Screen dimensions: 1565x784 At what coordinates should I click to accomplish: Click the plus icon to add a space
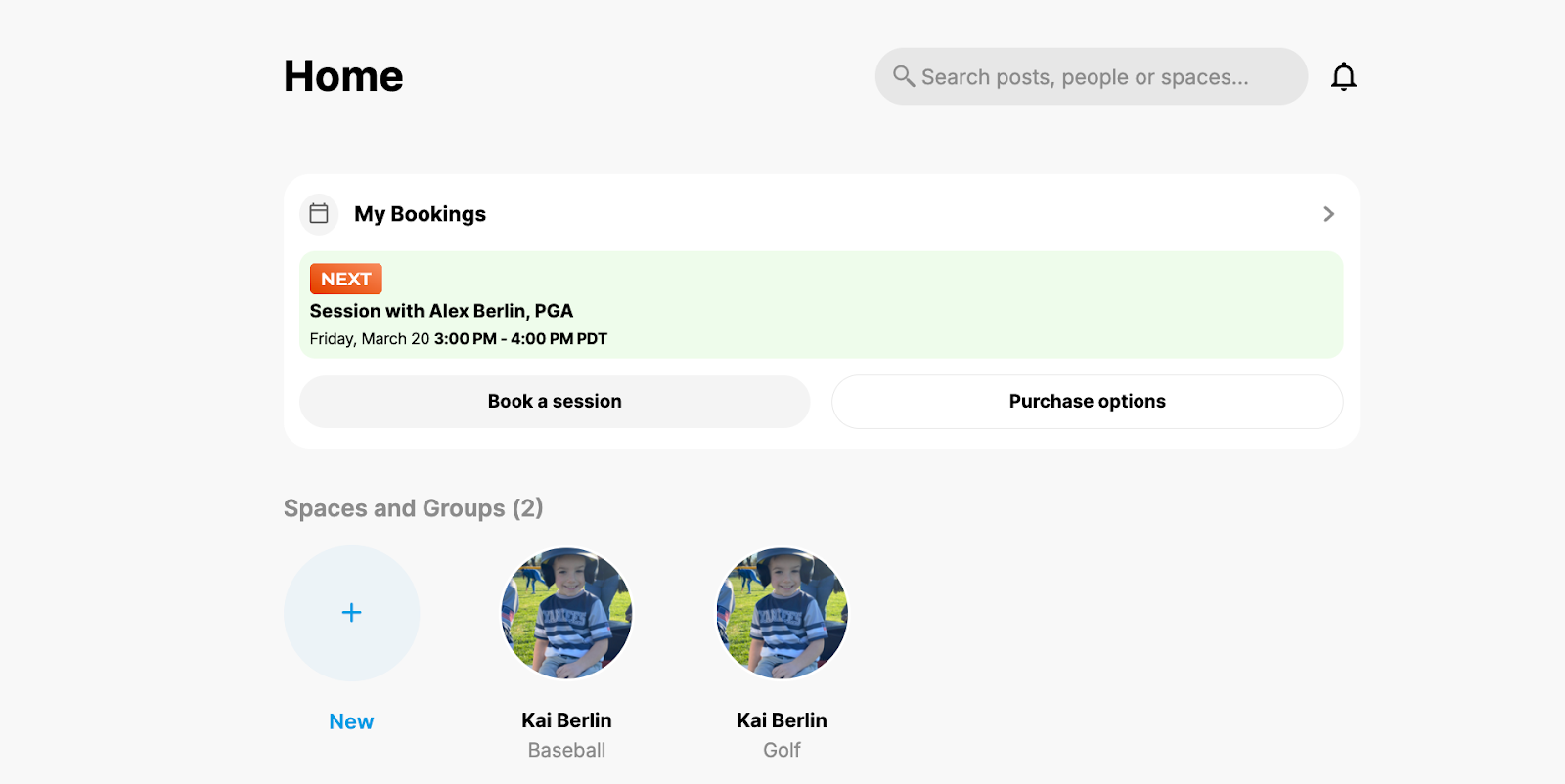351,613
